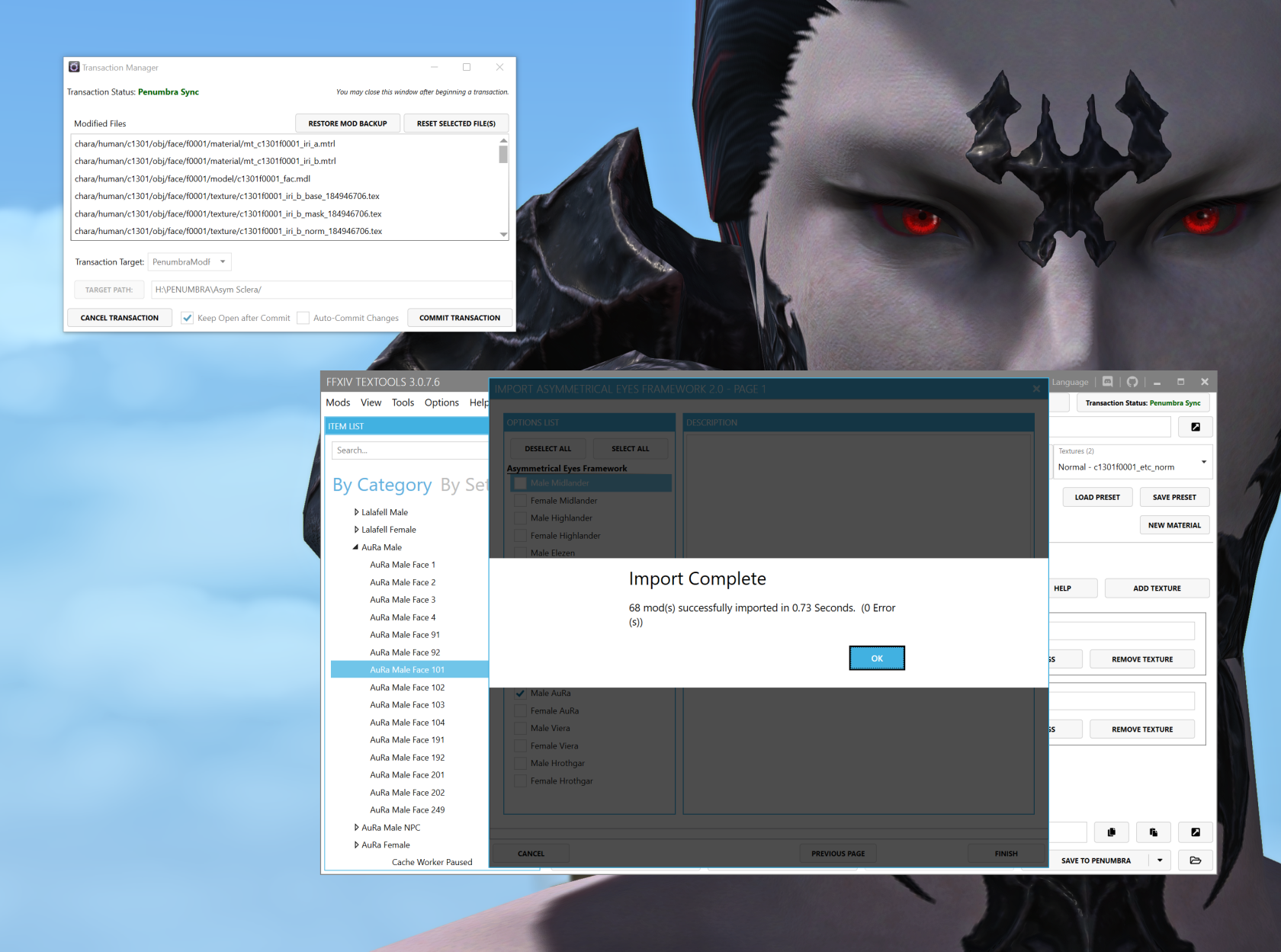Screen dimensions: 1281x952
Task: Click pop-out icon above the Textures dropdown
Action: point(1196,427)
